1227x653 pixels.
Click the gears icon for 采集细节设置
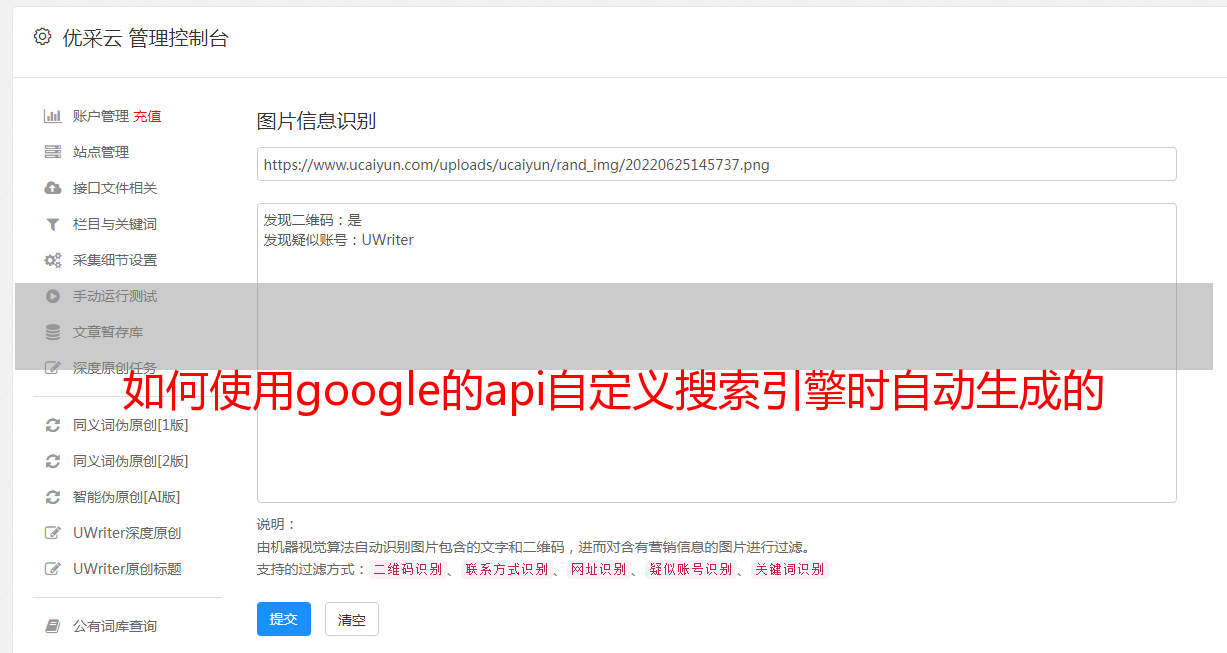pos(53,260)
